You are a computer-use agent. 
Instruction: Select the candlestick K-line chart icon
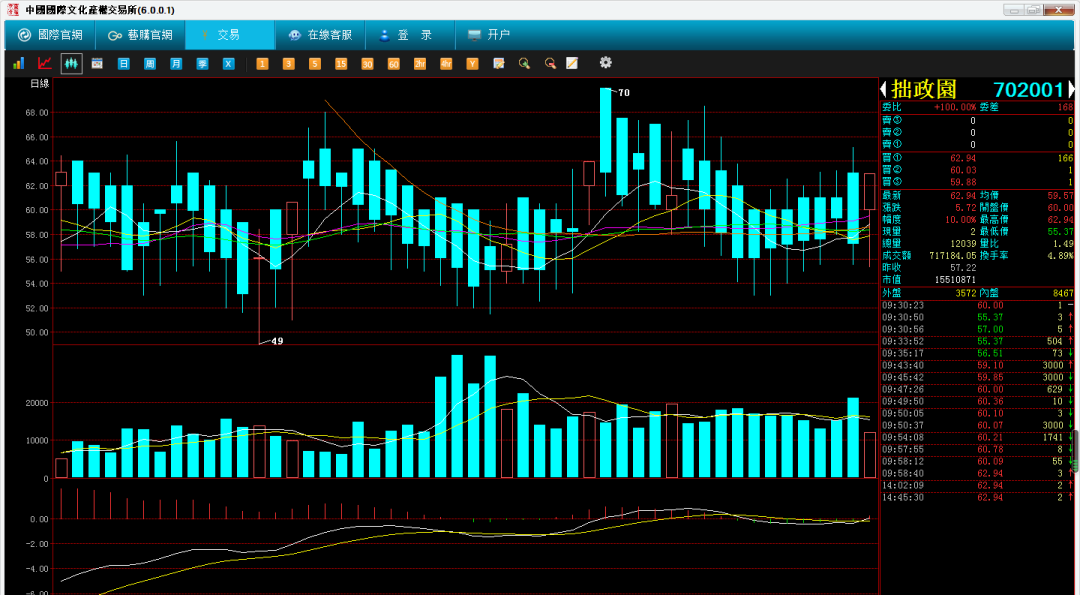coord(71,63)
